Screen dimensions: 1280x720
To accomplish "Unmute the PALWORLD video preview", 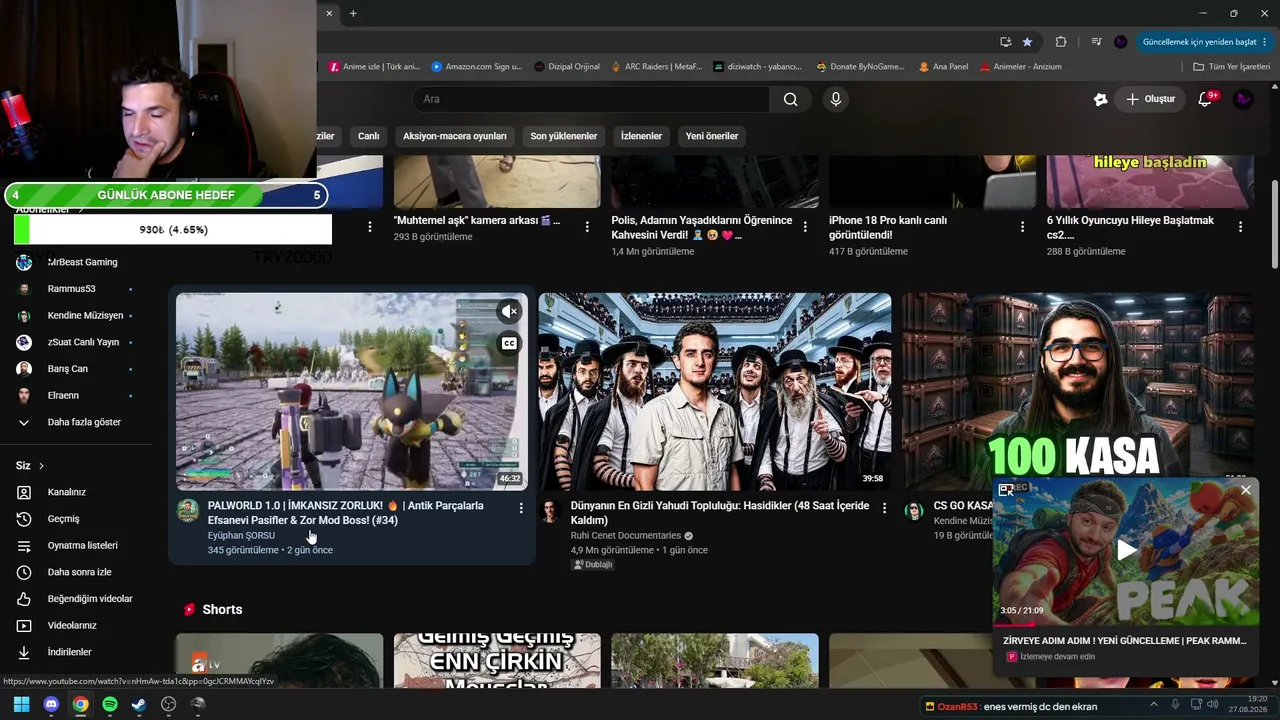I will pyautogui.click(x=509, y=311).
